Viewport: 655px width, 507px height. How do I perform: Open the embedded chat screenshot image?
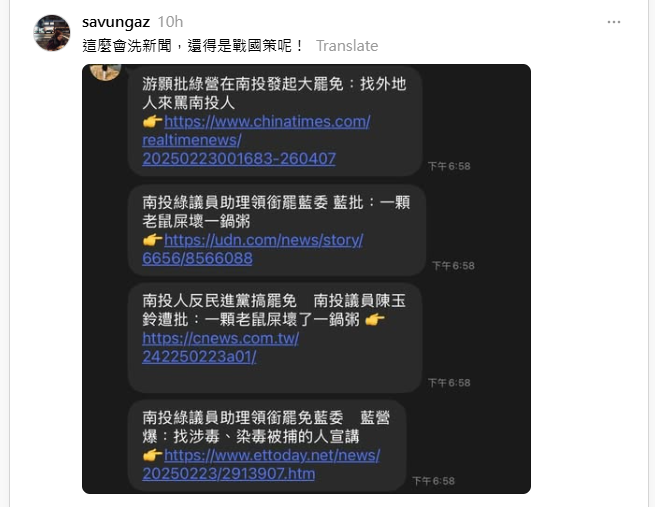[306, 279]
